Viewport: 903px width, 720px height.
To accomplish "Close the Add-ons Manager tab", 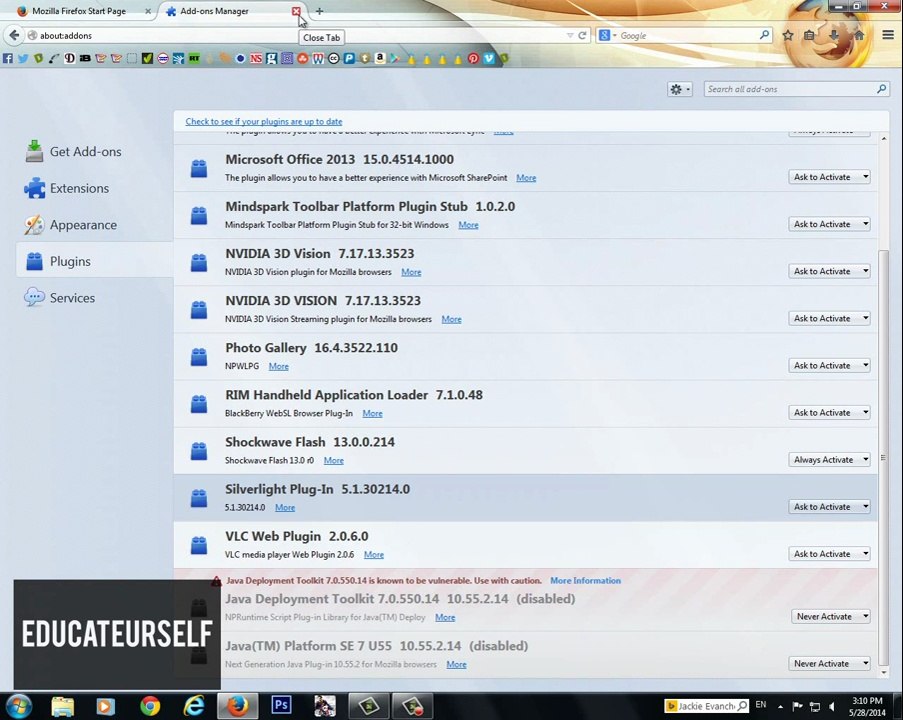I will 296,11.
